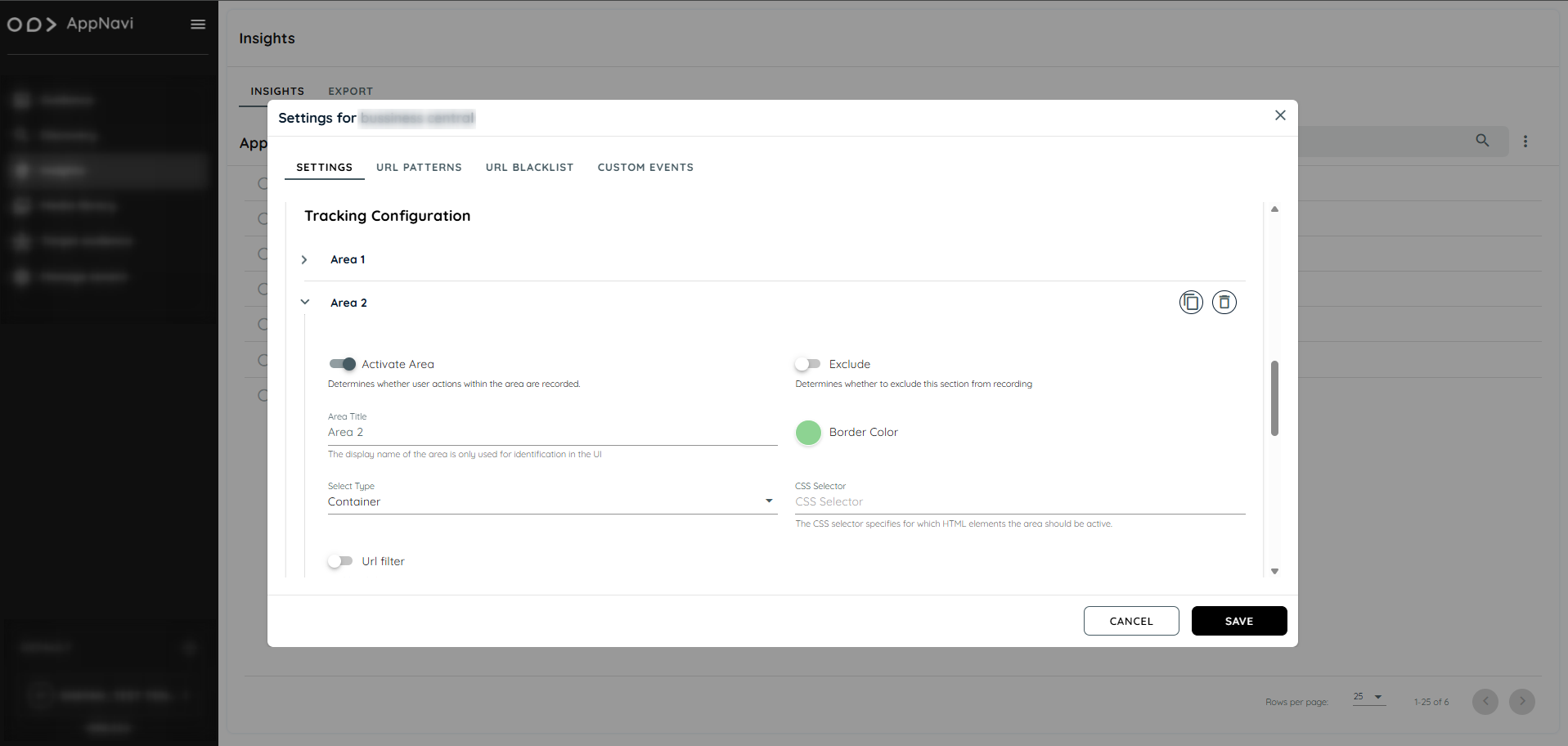Image resolution: width=1568 pixels, height=746 pixels.
Task: Click the search magnifier icon in Insights
Action: coord(1482,141)
